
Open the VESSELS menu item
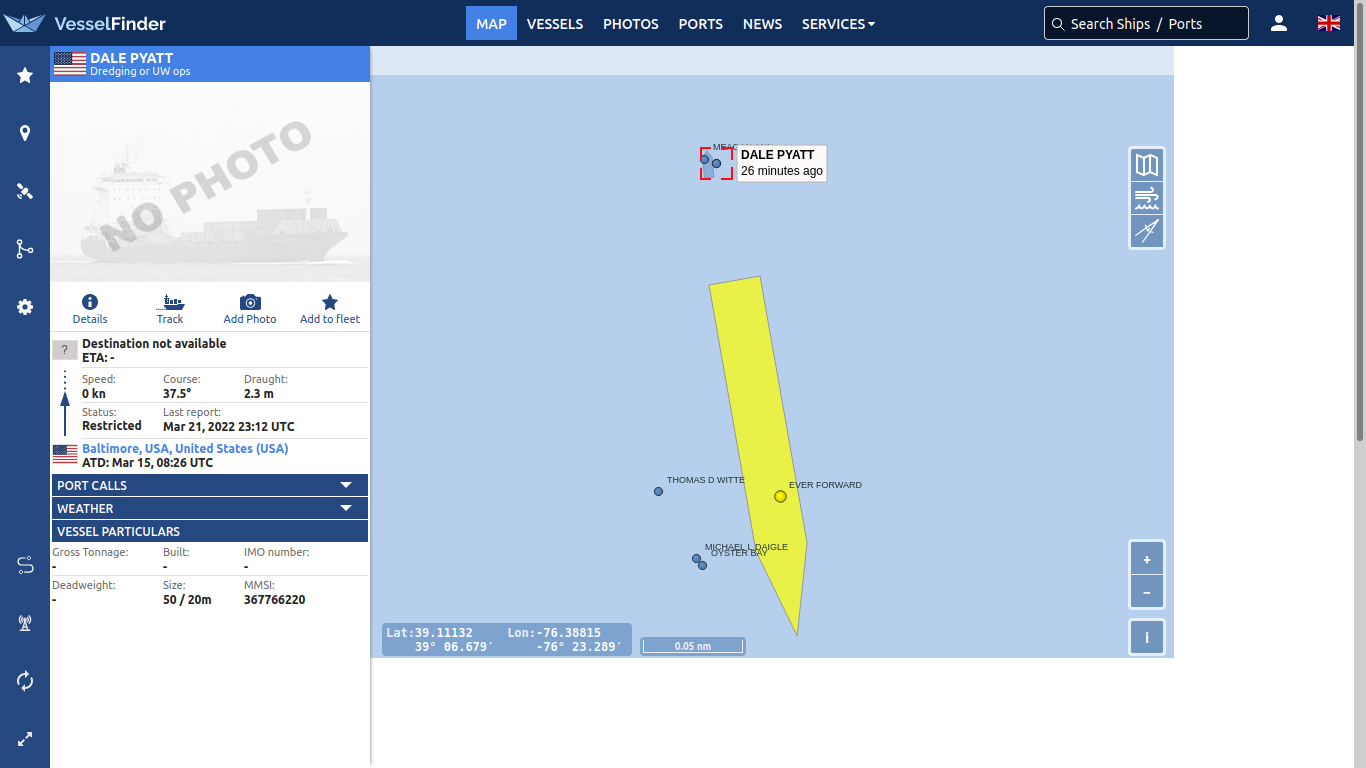[555, 23]
